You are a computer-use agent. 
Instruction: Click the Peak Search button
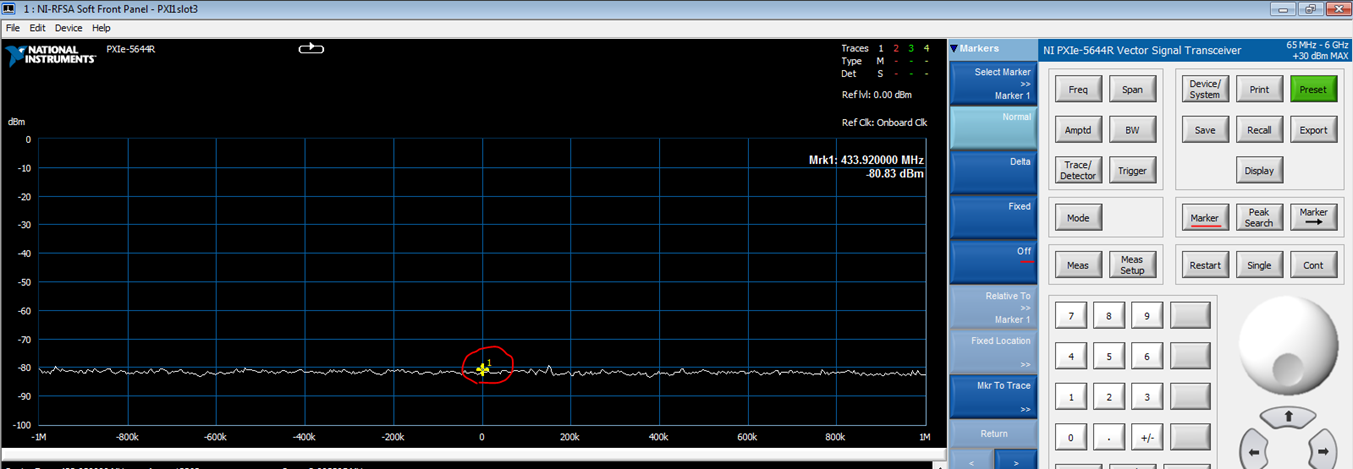[1259, 217]
